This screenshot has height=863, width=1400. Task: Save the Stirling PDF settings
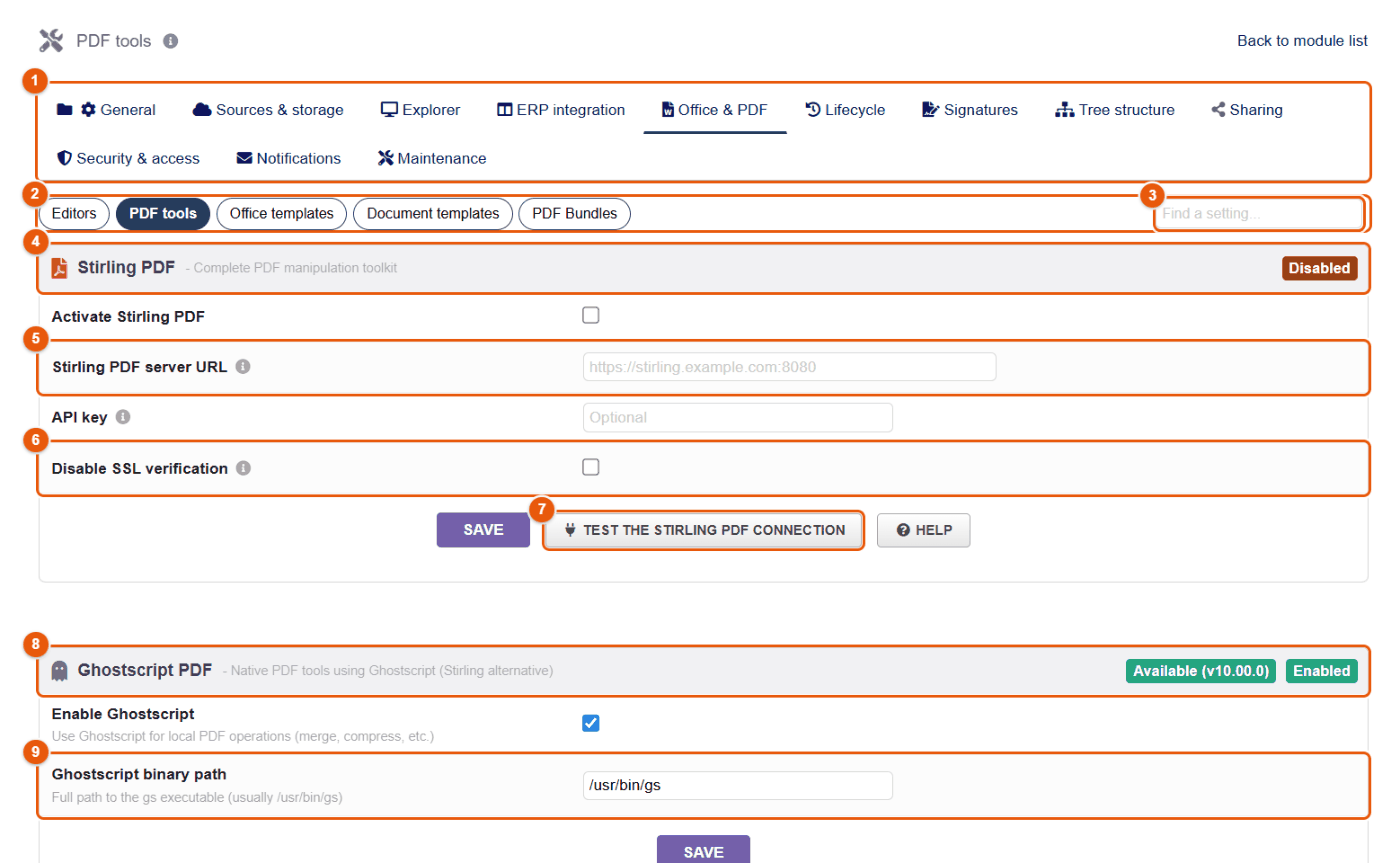[x=483, y=530]
